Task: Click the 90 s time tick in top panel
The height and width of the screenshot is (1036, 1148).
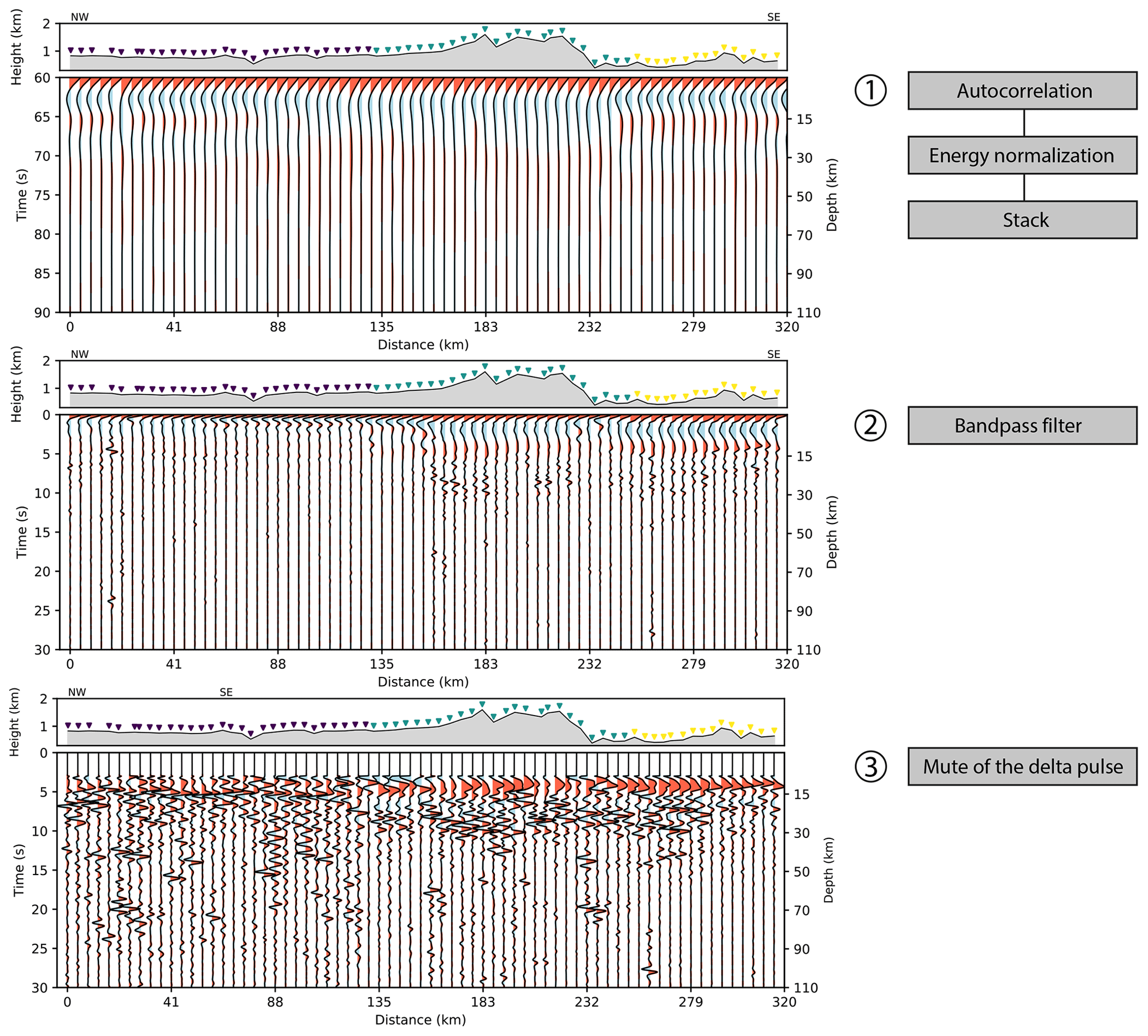Action: pyautogui.click(x=42, y=313)
